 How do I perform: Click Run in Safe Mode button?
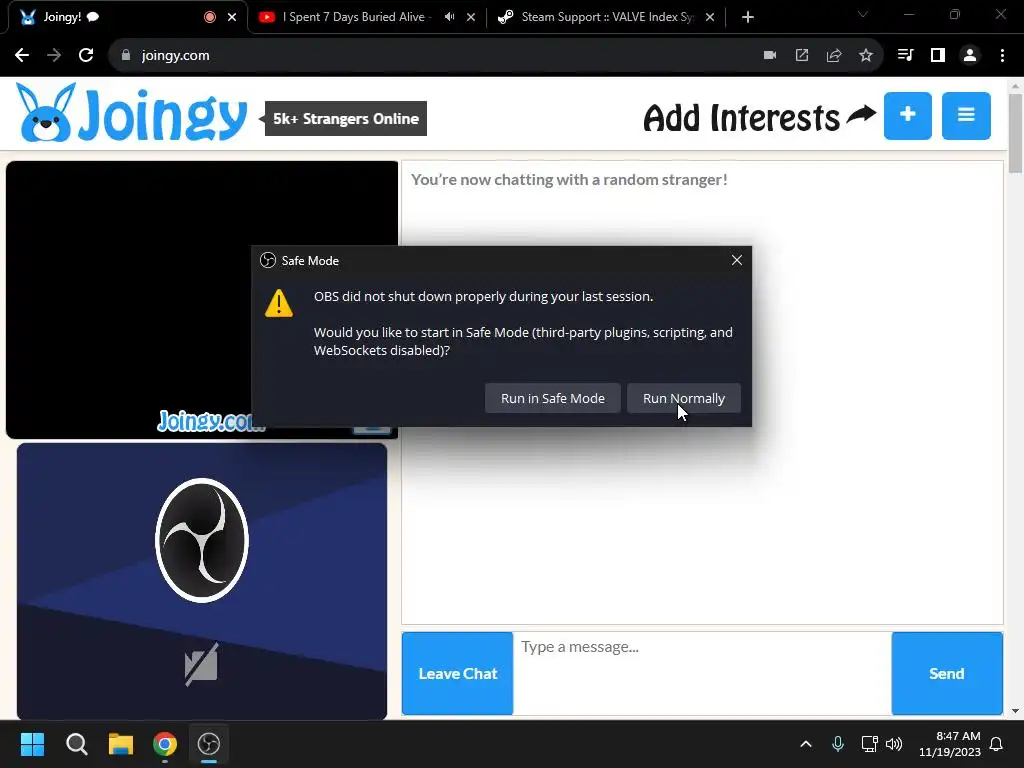(x=552, y=398)
